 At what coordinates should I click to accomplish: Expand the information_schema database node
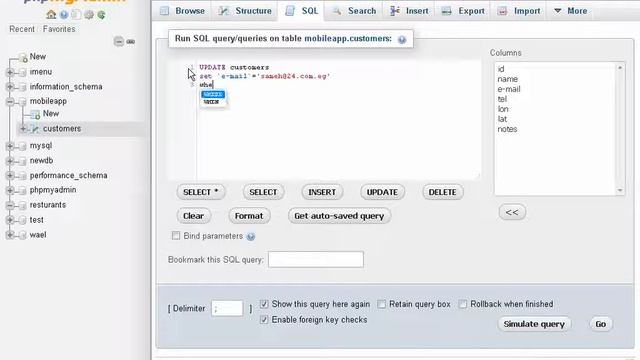(10, 87)
